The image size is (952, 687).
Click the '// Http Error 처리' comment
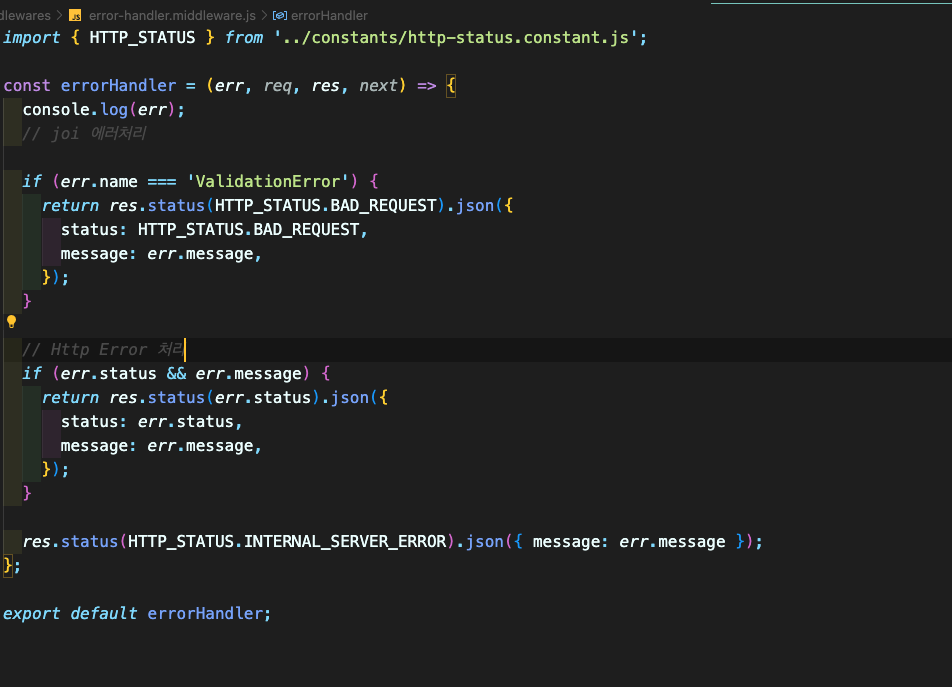[103, 350]
